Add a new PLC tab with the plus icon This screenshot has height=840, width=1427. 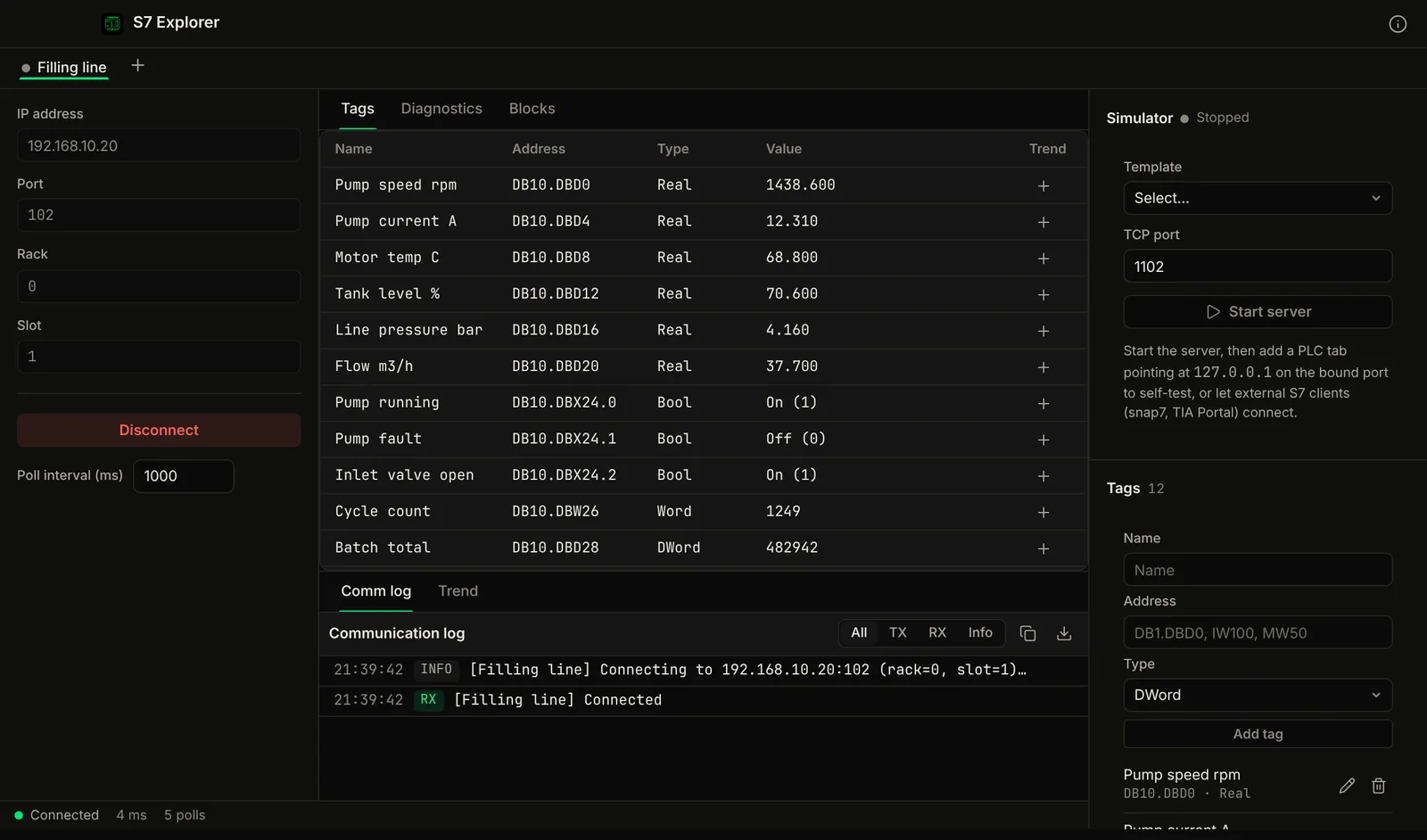[137, 65]
